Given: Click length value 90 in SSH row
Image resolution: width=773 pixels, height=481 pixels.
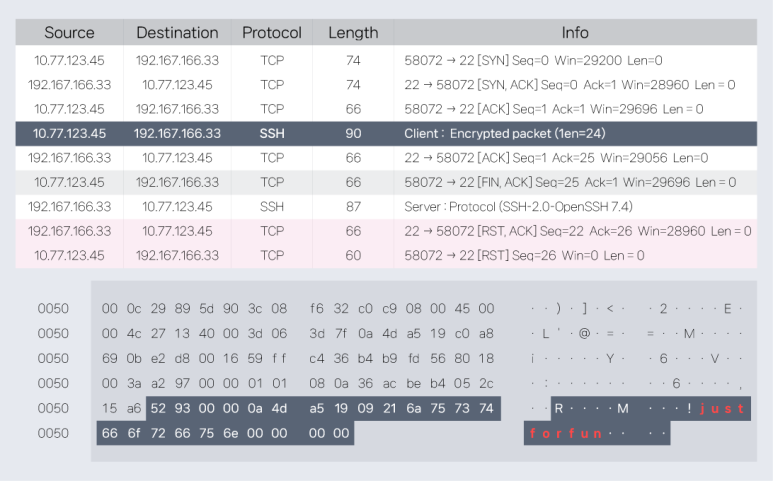Looking at the screenshot, I should click(x=353, y=133).
